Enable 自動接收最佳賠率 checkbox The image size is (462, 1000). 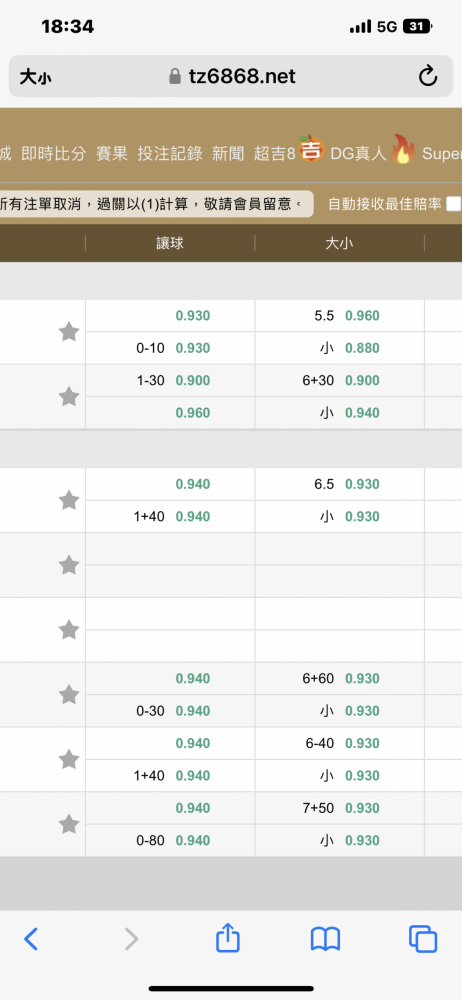tap(453, 204)
